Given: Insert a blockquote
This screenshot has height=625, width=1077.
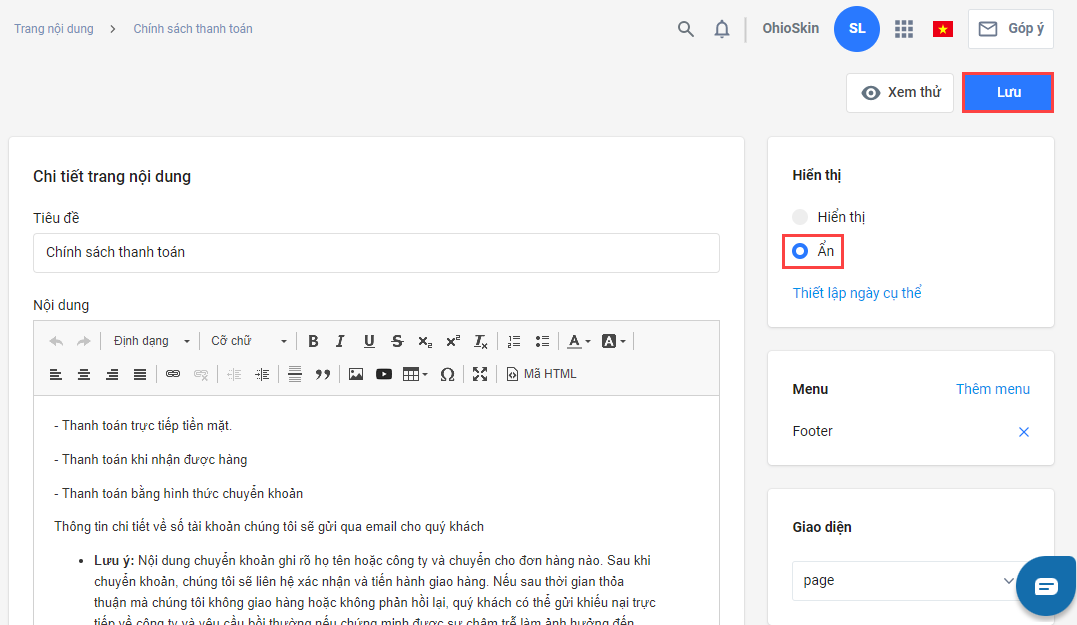Looking at the screenshot, I should (323, 374).
